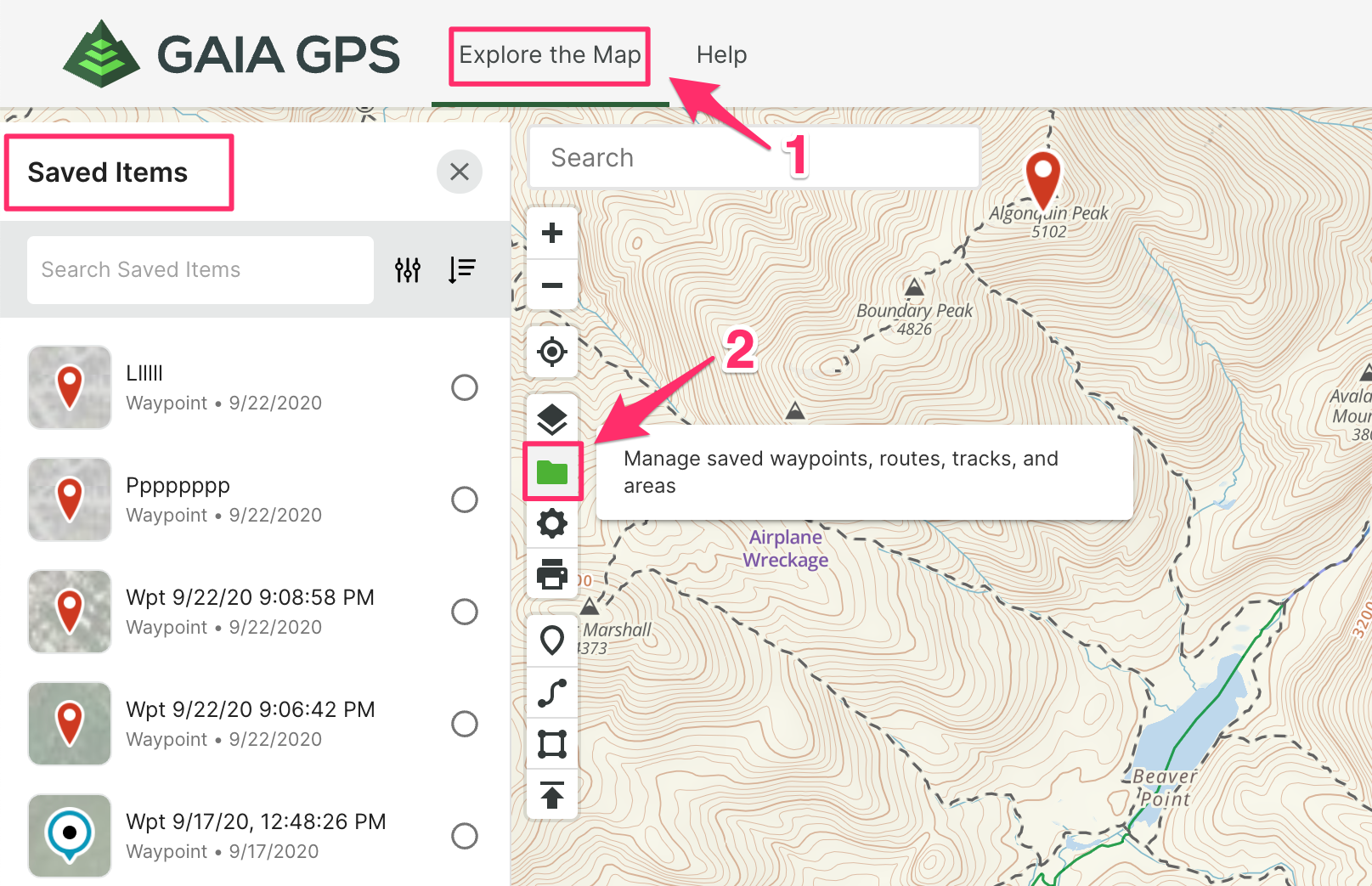The height and width of the screenshot is (886, 1372).
Task: Click the Beaver Point map label
Action: 1165,787
